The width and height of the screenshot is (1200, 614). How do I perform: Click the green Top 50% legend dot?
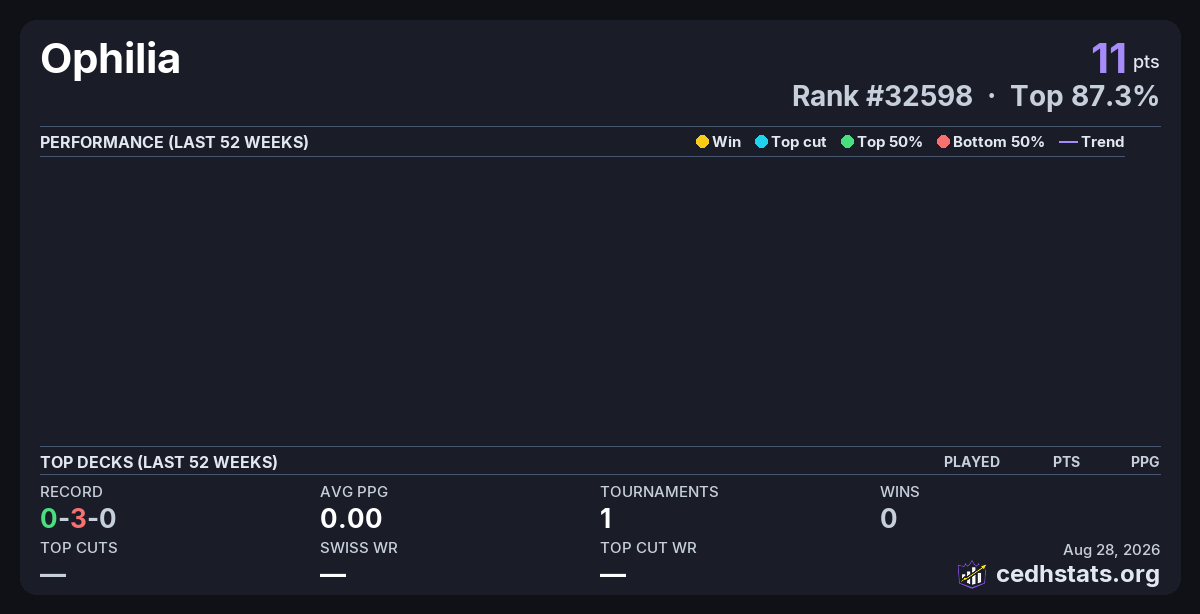point(847,142)
